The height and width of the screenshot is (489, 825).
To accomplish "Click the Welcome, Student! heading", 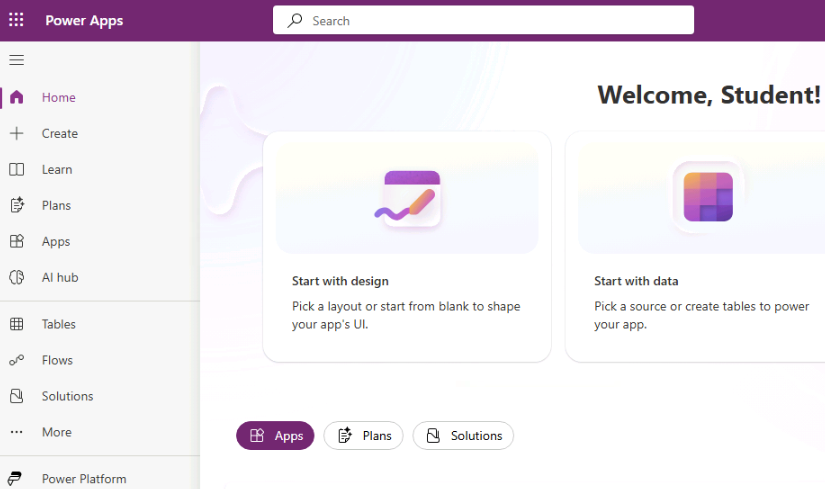I will click(709, 95).
